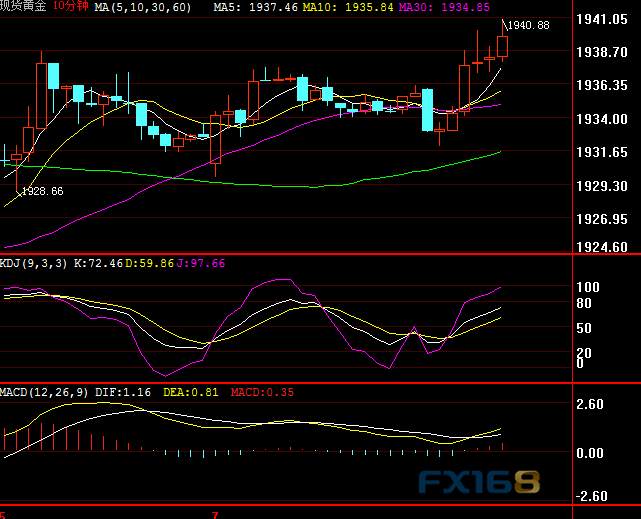
Task: Click the 1924.60 price axis label
Action: [601, 247]
